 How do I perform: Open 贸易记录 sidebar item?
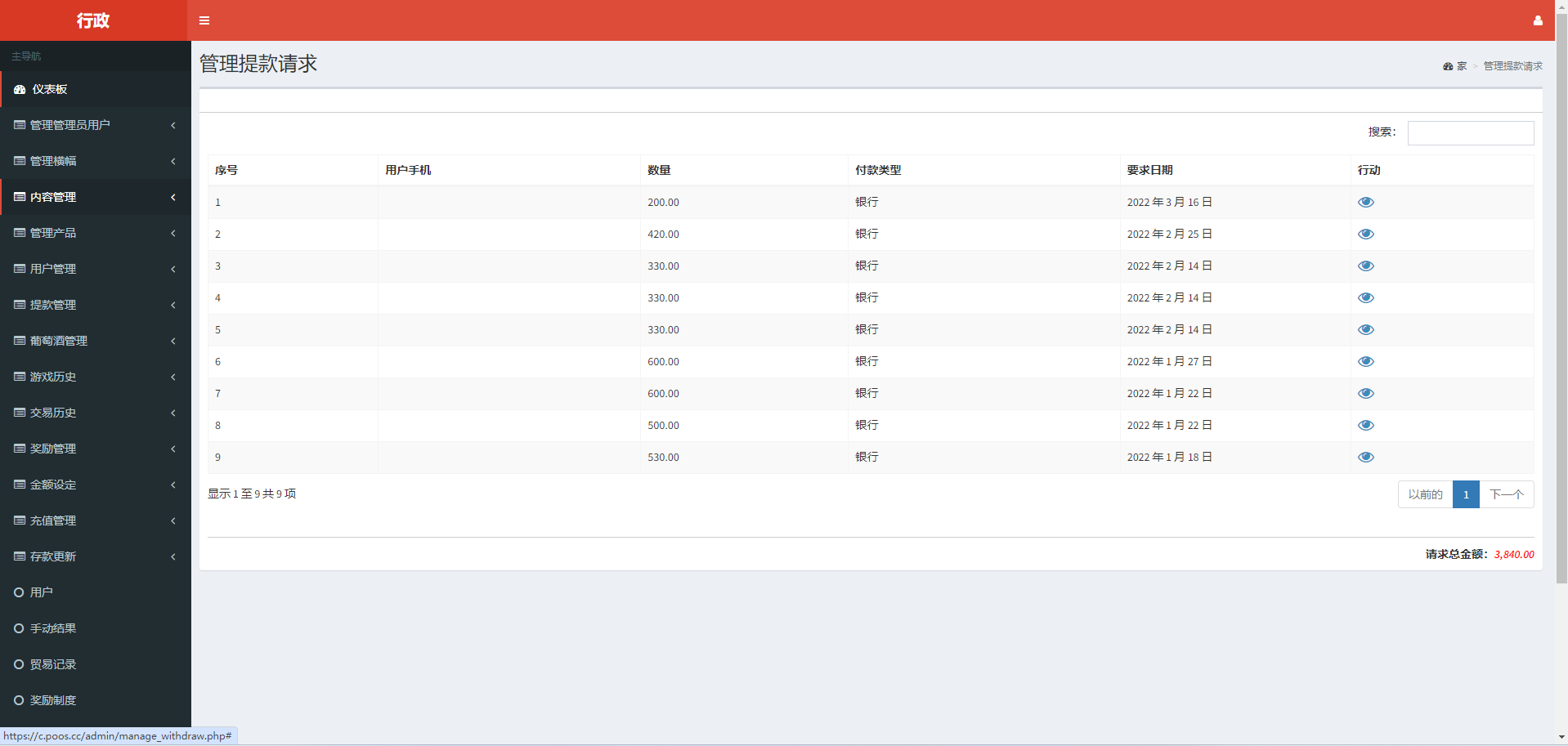96,664
